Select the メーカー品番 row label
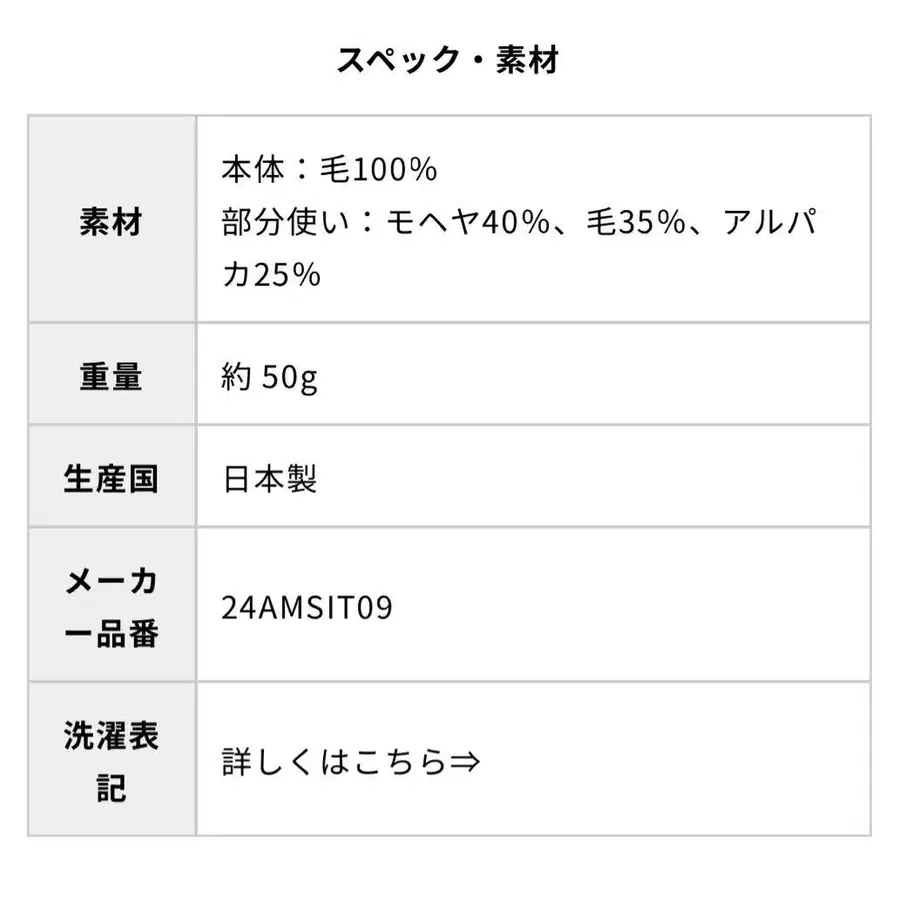Screen dimensions: 900x900 pos(111,606)
